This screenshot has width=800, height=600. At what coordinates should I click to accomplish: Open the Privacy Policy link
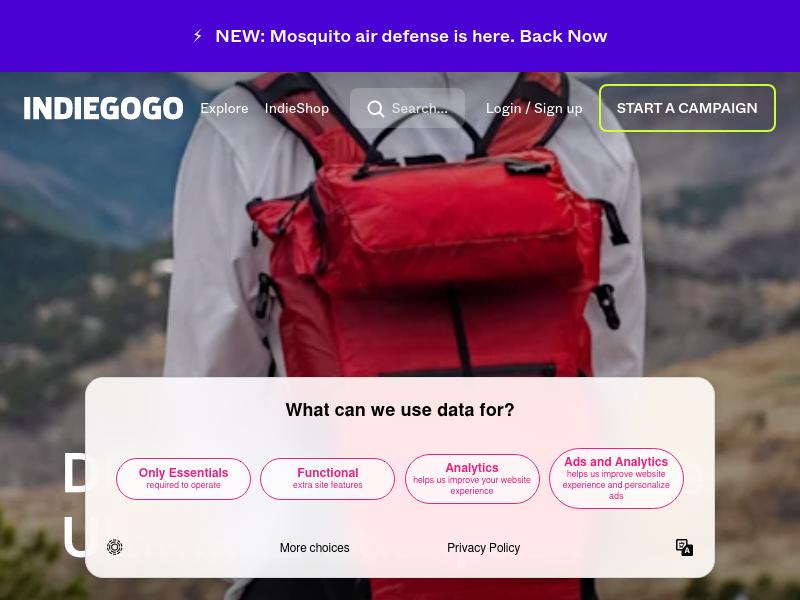pos(483,548)
